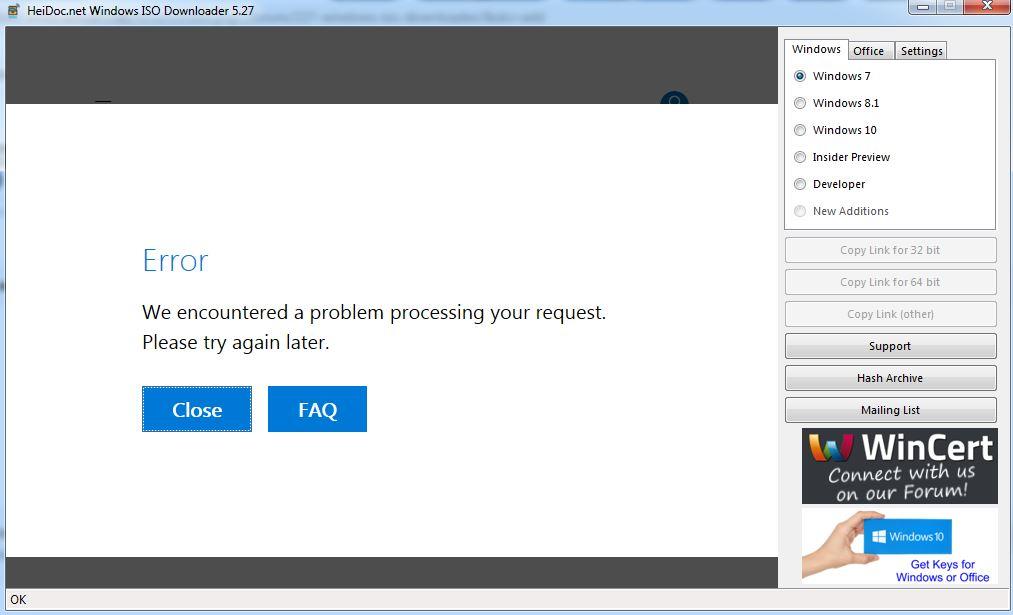The width and height of the screenshot is (1013, 615).
Task: Click the Mailing List button
Action: click(x=890, y=410)
